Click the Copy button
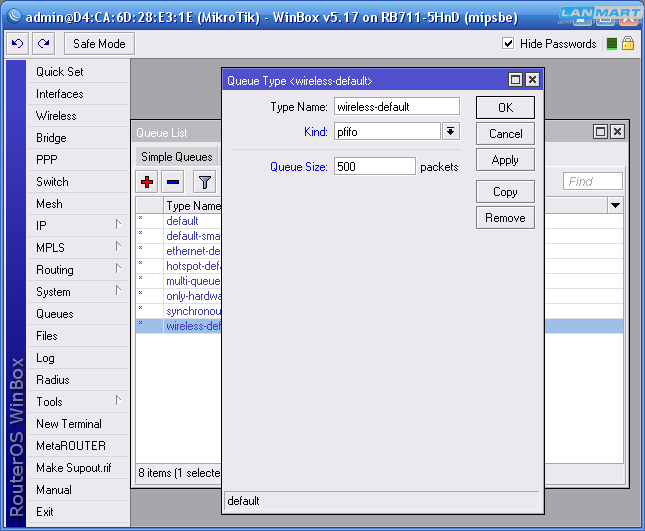 [505, 192]
